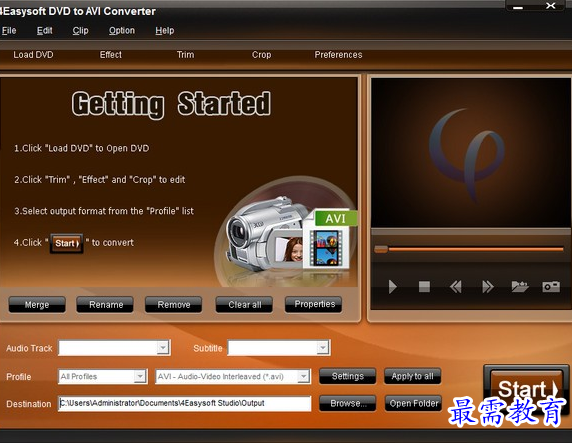The width and height of the screenshot is (572, 443).
Task: Click the video preview screen
Action: [471, 153]
